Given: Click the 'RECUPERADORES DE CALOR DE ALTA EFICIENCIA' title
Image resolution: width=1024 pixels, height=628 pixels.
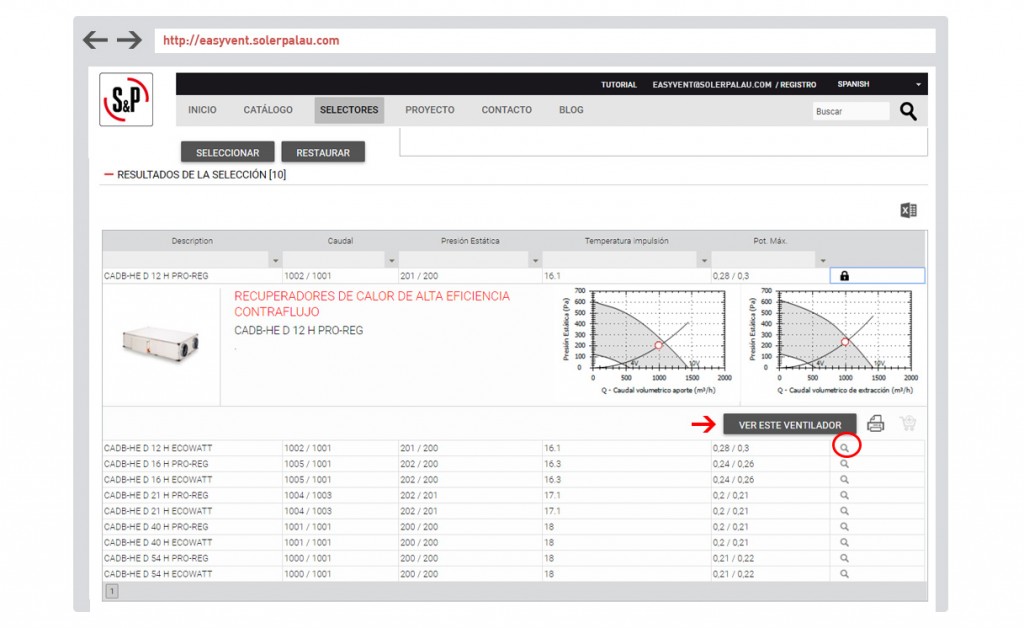Looking at the screenshot, I should pyautogui.click(x=372, y=304).
